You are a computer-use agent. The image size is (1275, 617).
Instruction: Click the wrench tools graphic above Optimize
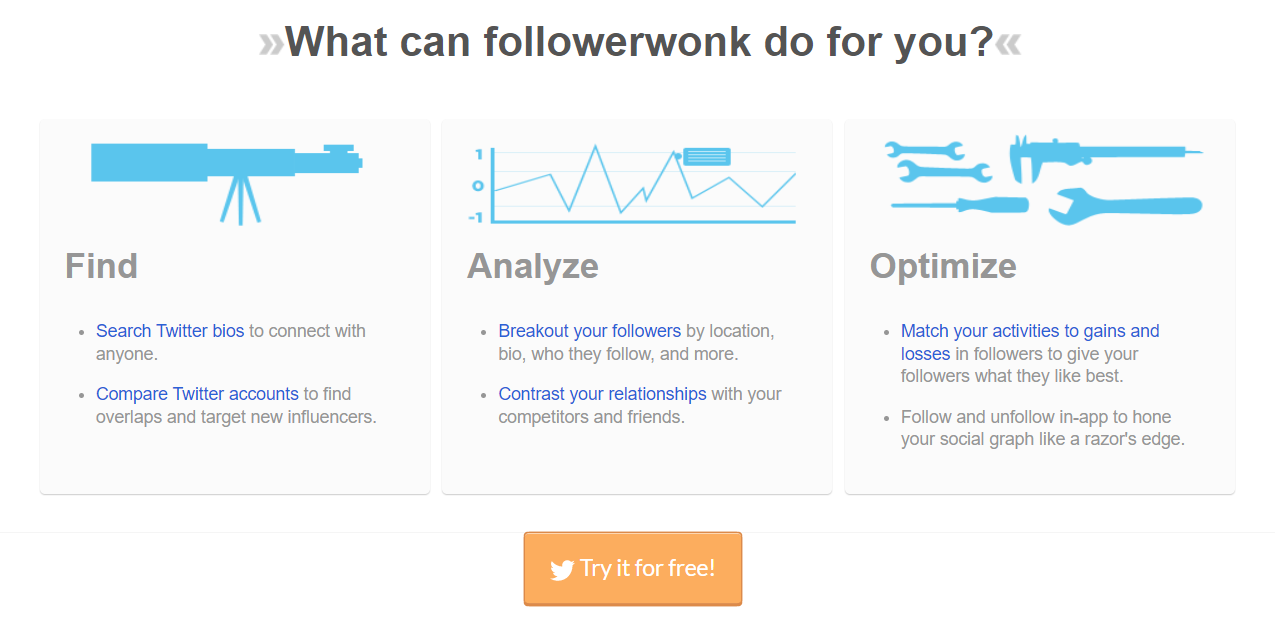[1044, 180]
